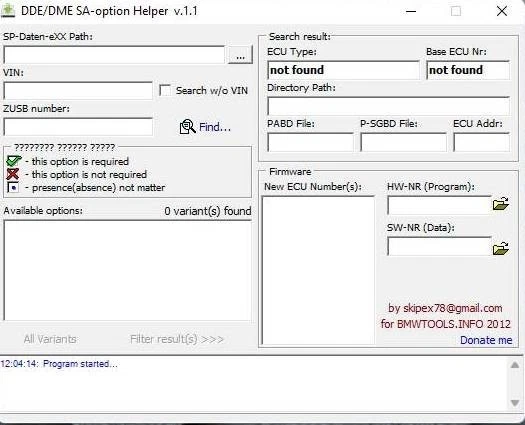The width and height of the screenshot is (525, 425).
Task: Click the 'Program started...' log entry
Action: pyautogui.click(x=59, y=364)
